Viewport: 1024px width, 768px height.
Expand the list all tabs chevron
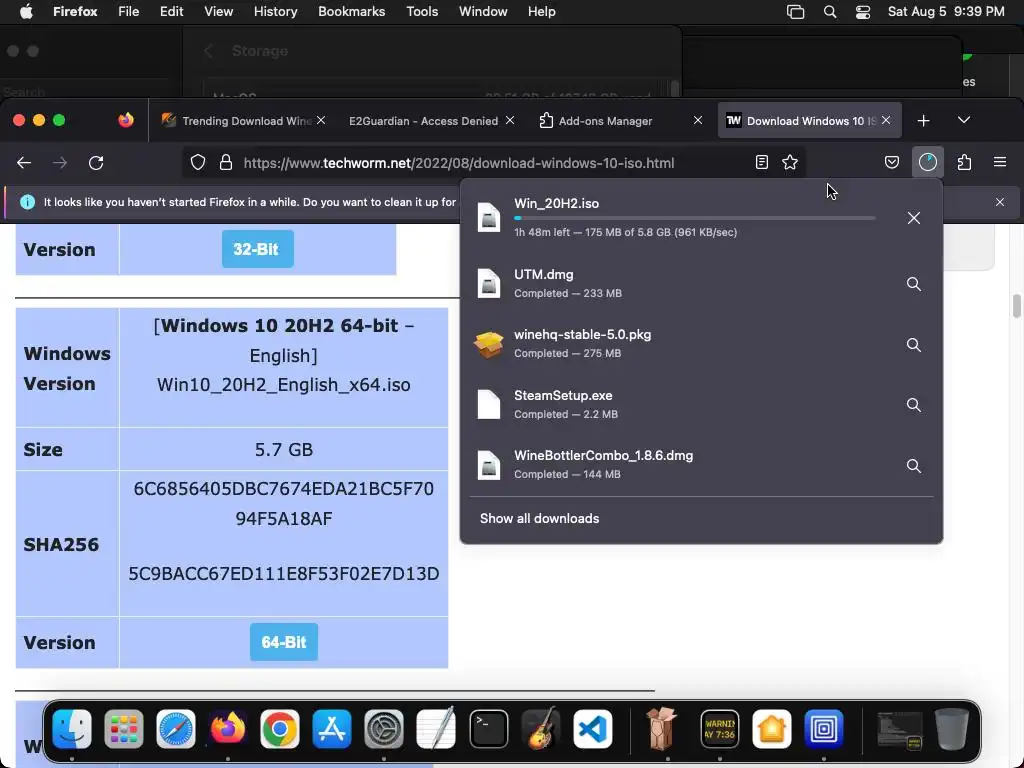(x=964, y=120)
